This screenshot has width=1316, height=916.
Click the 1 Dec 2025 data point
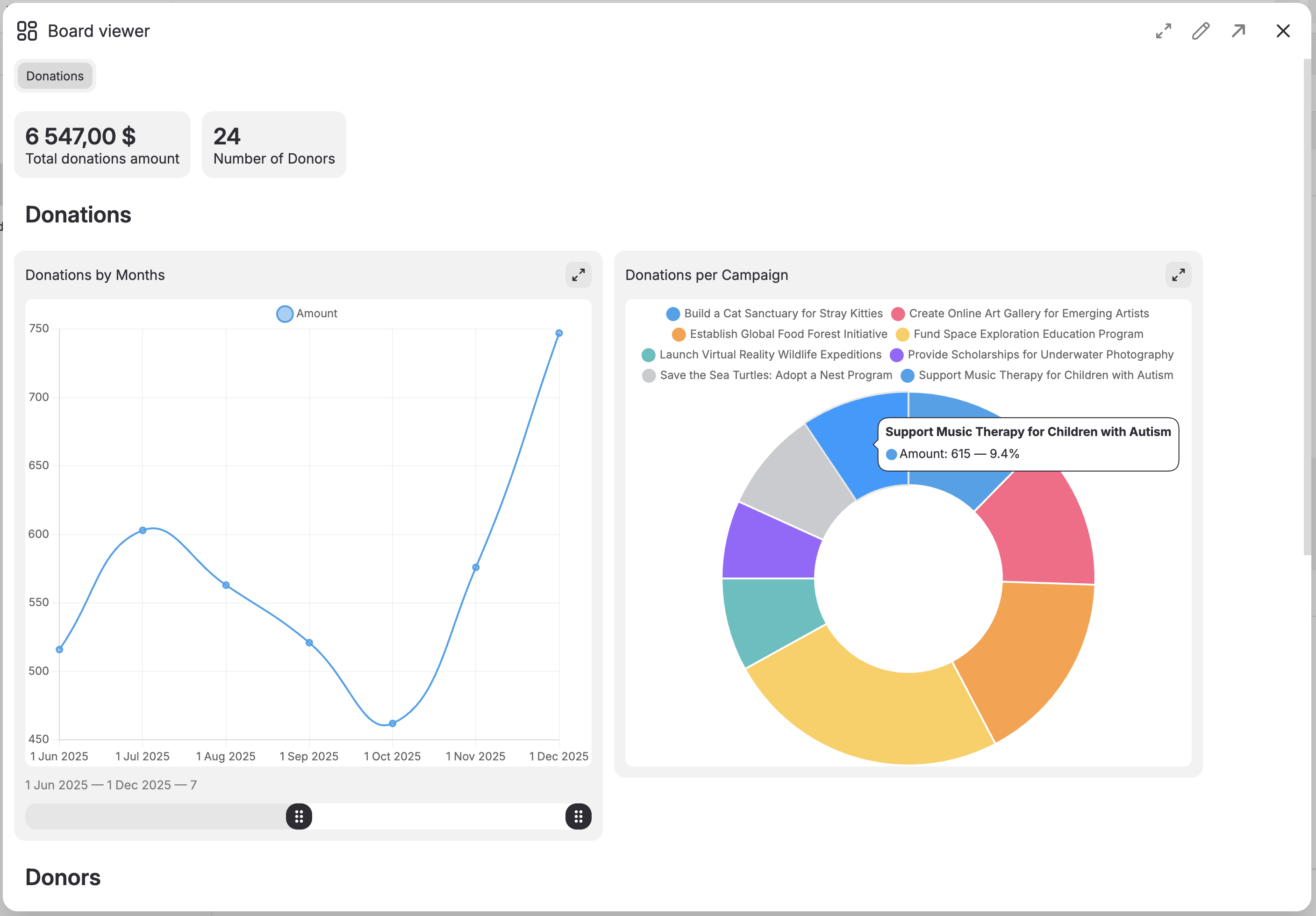tap(559, 333)
